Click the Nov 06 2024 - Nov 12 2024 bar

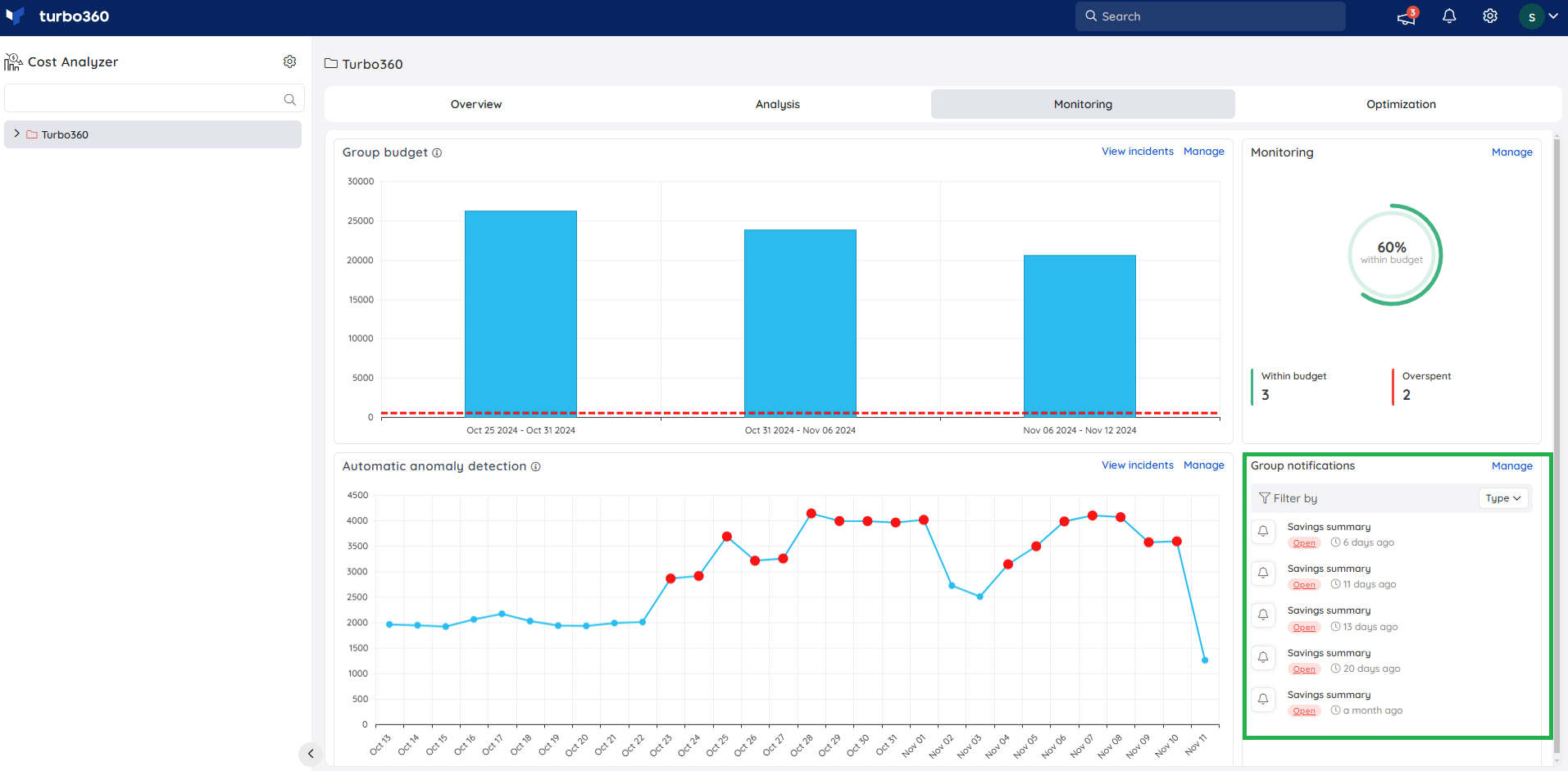pyautogui.click(x=1079, y=336)
